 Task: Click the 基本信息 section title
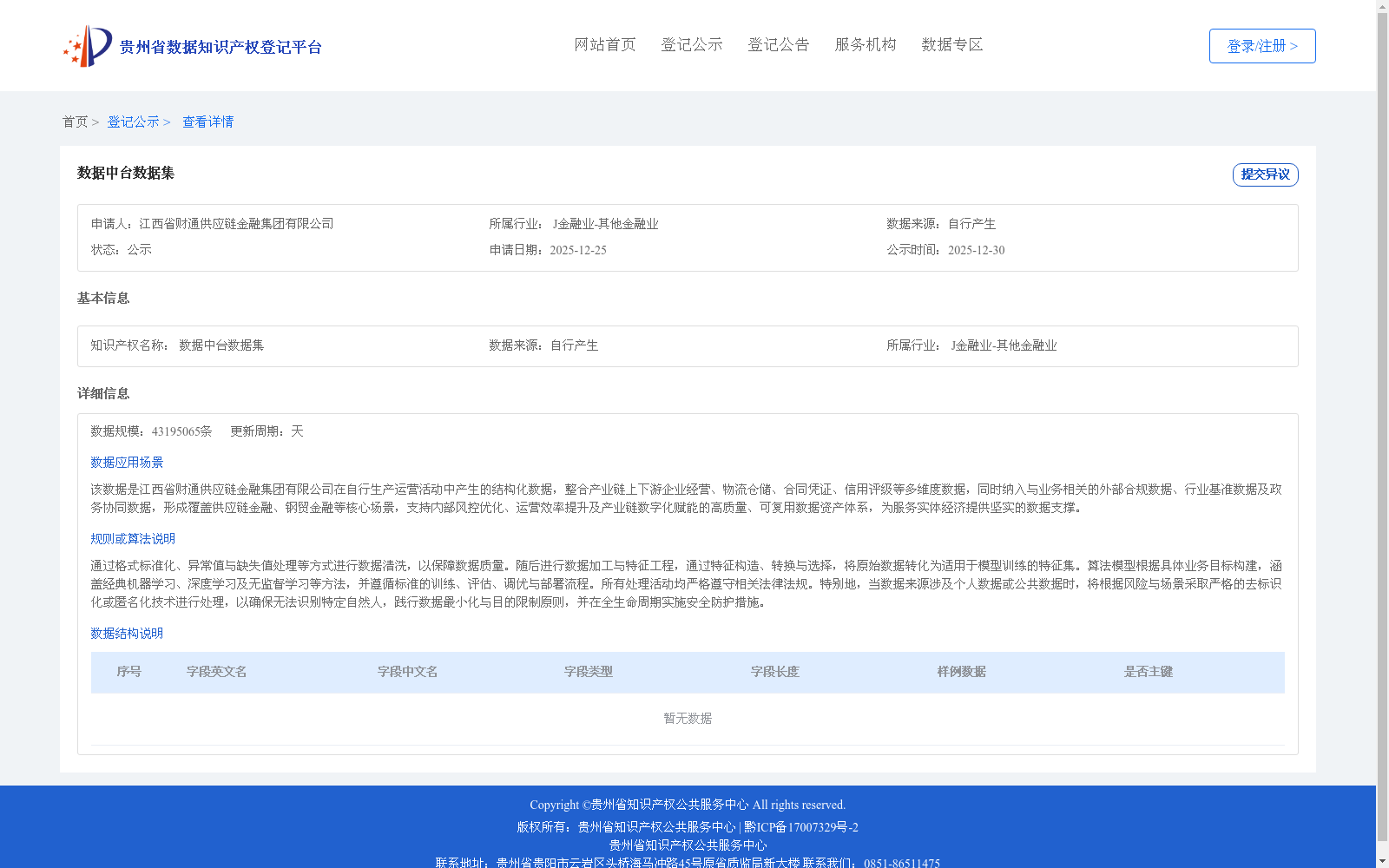(x=103, y=299)
